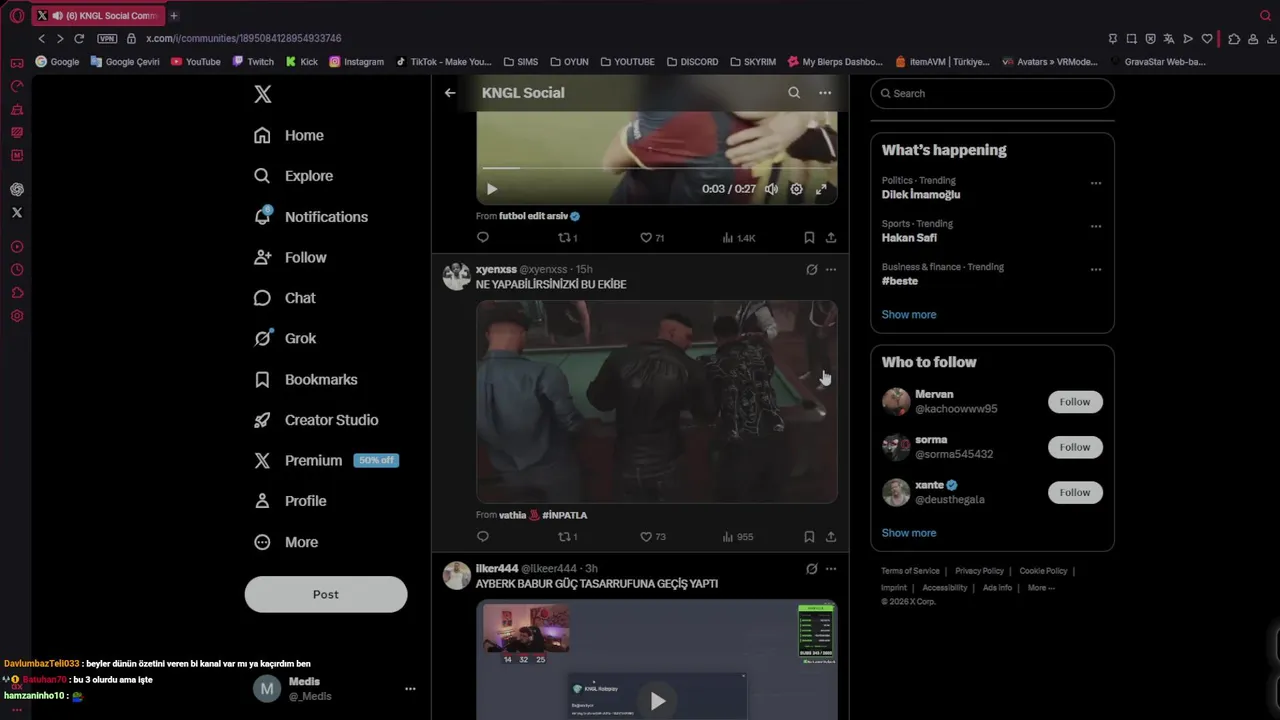
Task: Mute the futbol edit video
Action: (x=771, y=189)
